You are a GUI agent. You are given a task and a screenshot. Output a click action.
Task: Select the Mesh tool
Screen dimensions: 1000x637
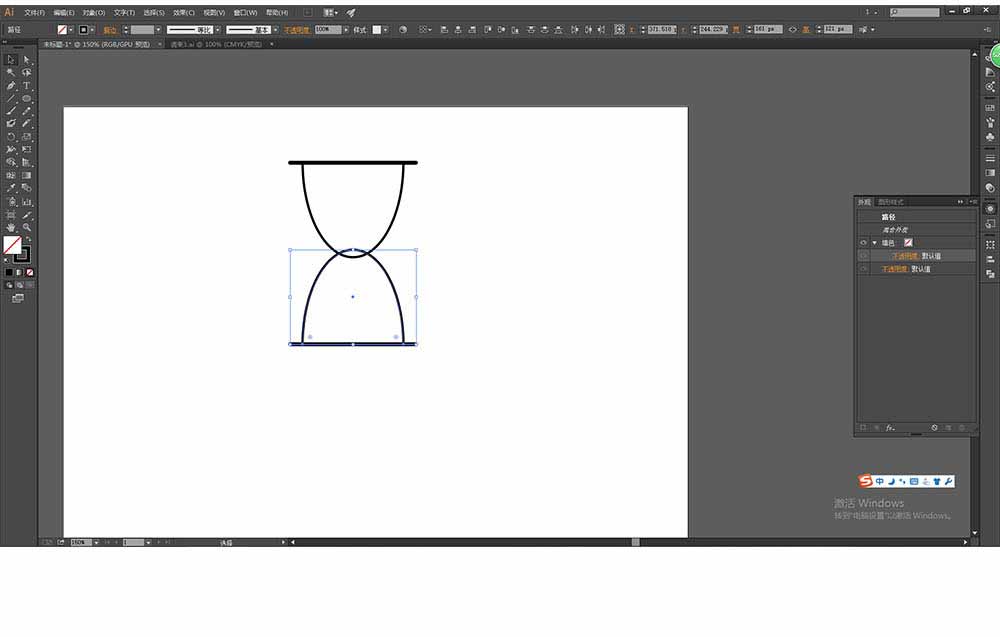[11, 175]
